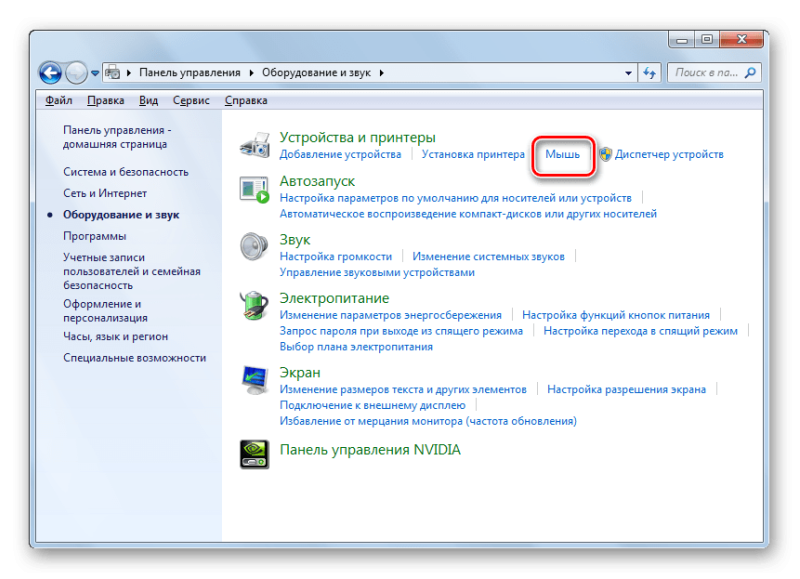Open the 'Звук' heading
Image resolution: width=800 pixels, height=579 pixels.
point(295,240)
